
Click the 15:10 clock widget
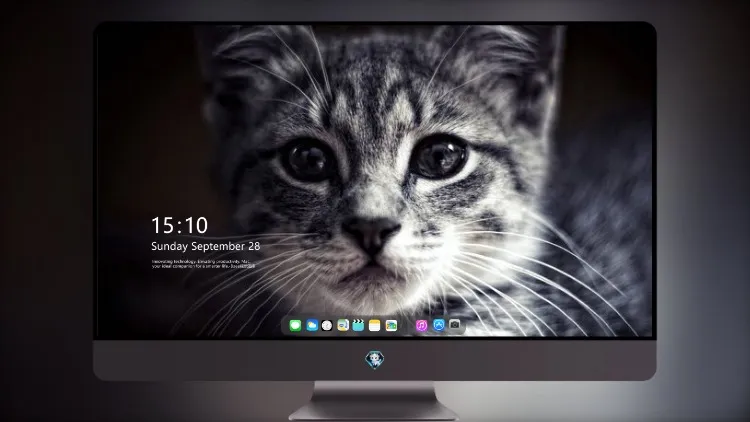tap(180, 225)
